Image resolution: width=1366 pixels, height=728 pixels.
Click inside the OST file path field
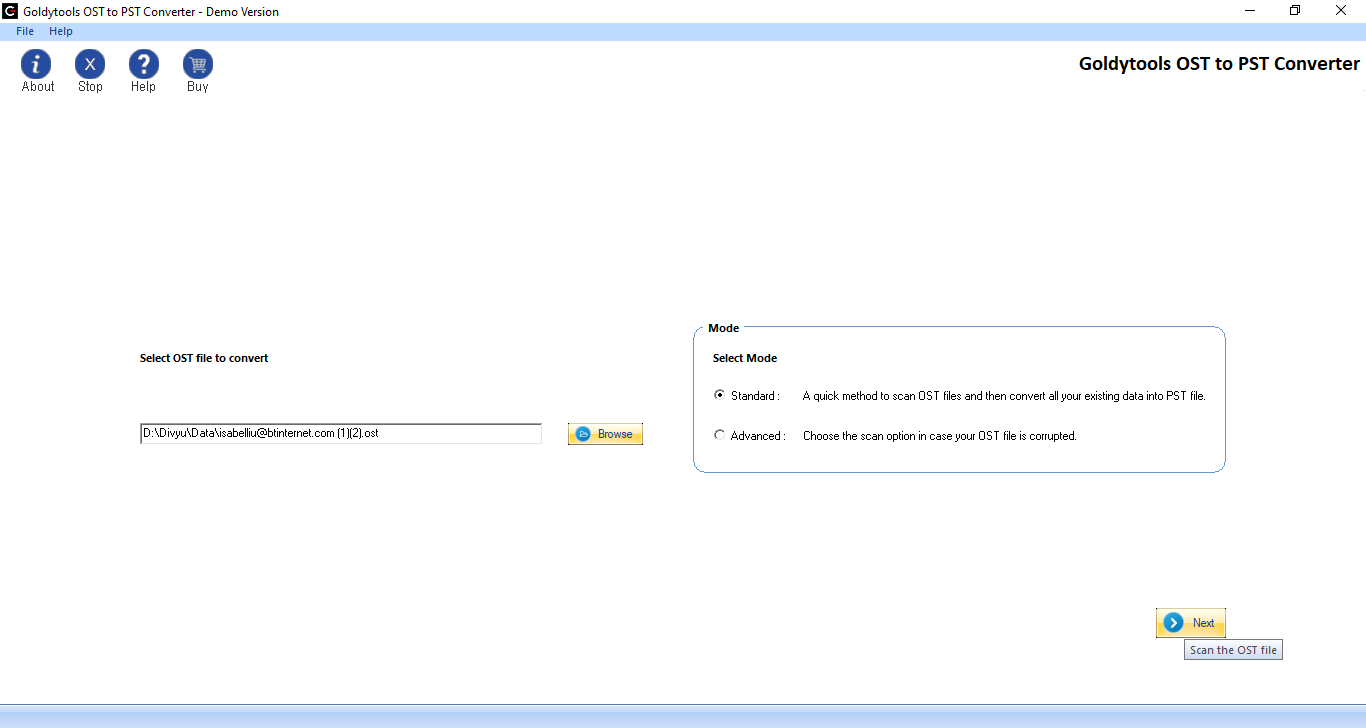click(x=340, y=432)
